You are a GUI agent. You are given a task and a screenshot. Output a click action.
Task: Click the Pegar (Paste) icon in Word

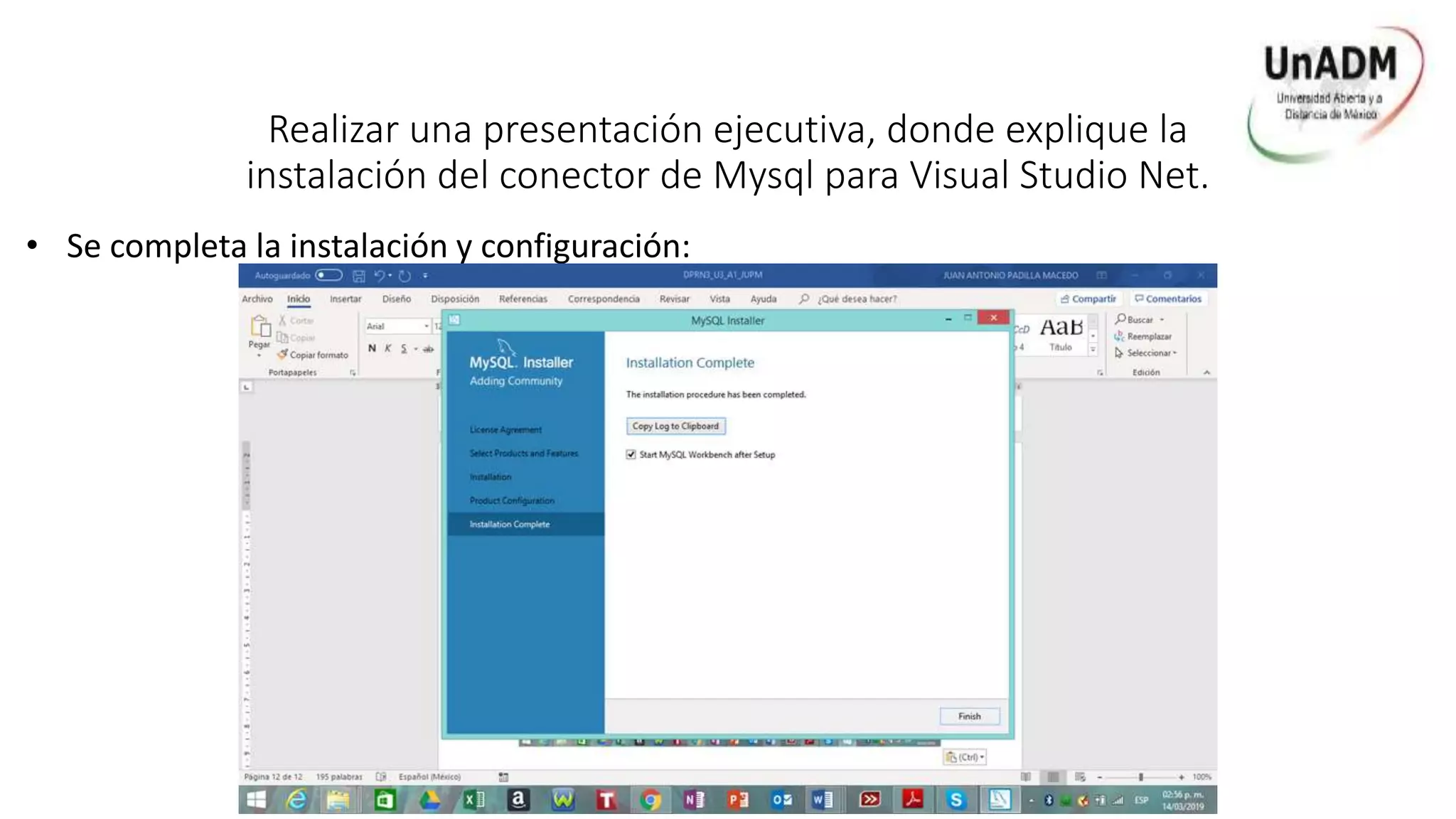tap(259, 327)
